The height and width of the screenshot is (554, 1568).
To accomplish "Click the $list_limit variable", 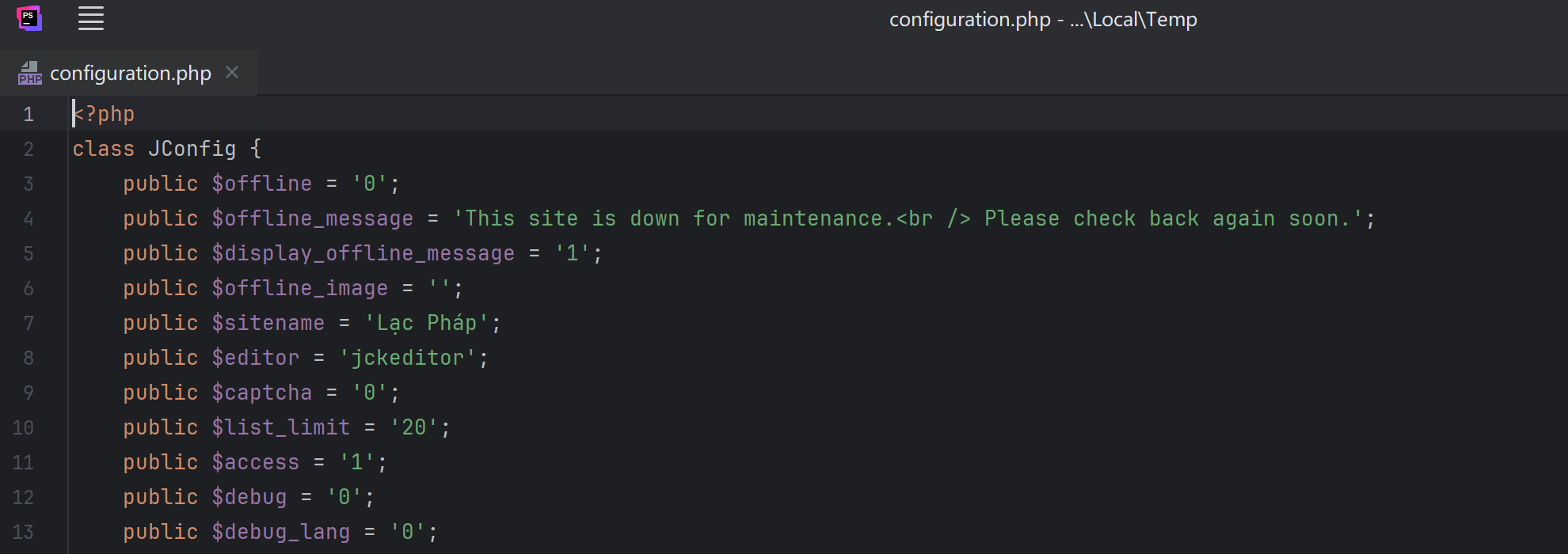I will [280, 427].
